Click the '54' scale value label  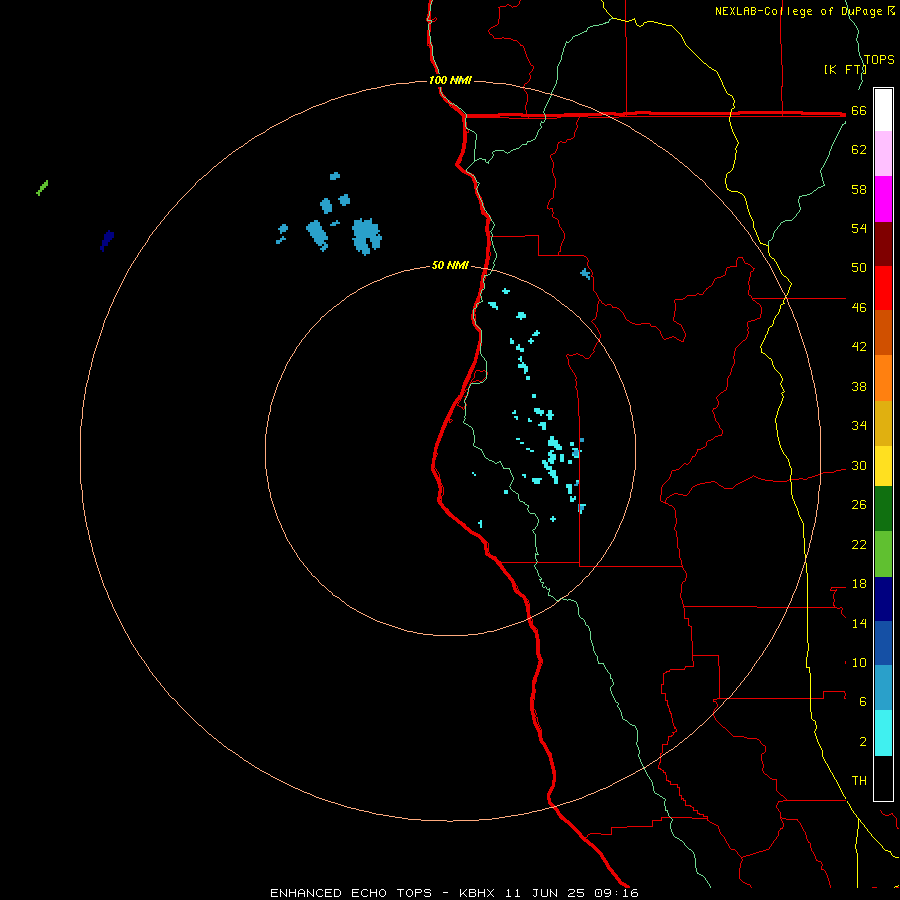tap(859, 228)
